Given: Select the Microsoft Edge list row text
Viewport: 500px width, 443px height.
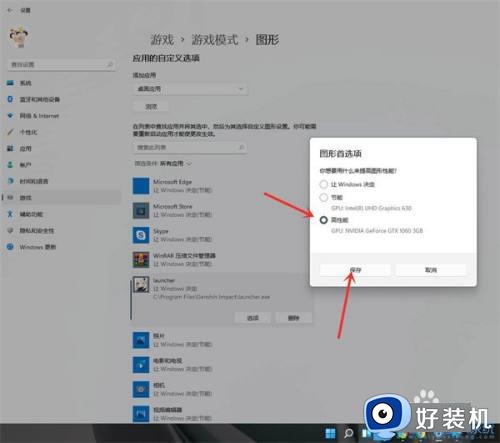Looking at the screenshot, I should [x=172, y=182].
